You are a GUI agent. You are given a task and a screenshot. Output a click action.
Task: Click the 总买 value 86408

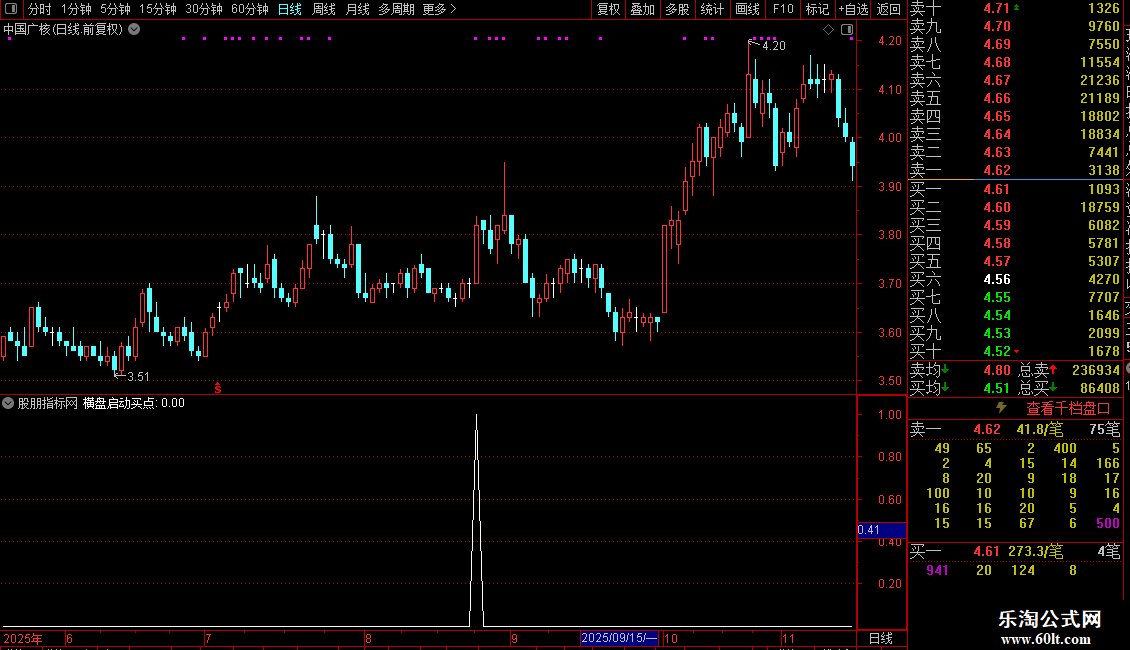pyautogui.click(x=1100, y=388)
